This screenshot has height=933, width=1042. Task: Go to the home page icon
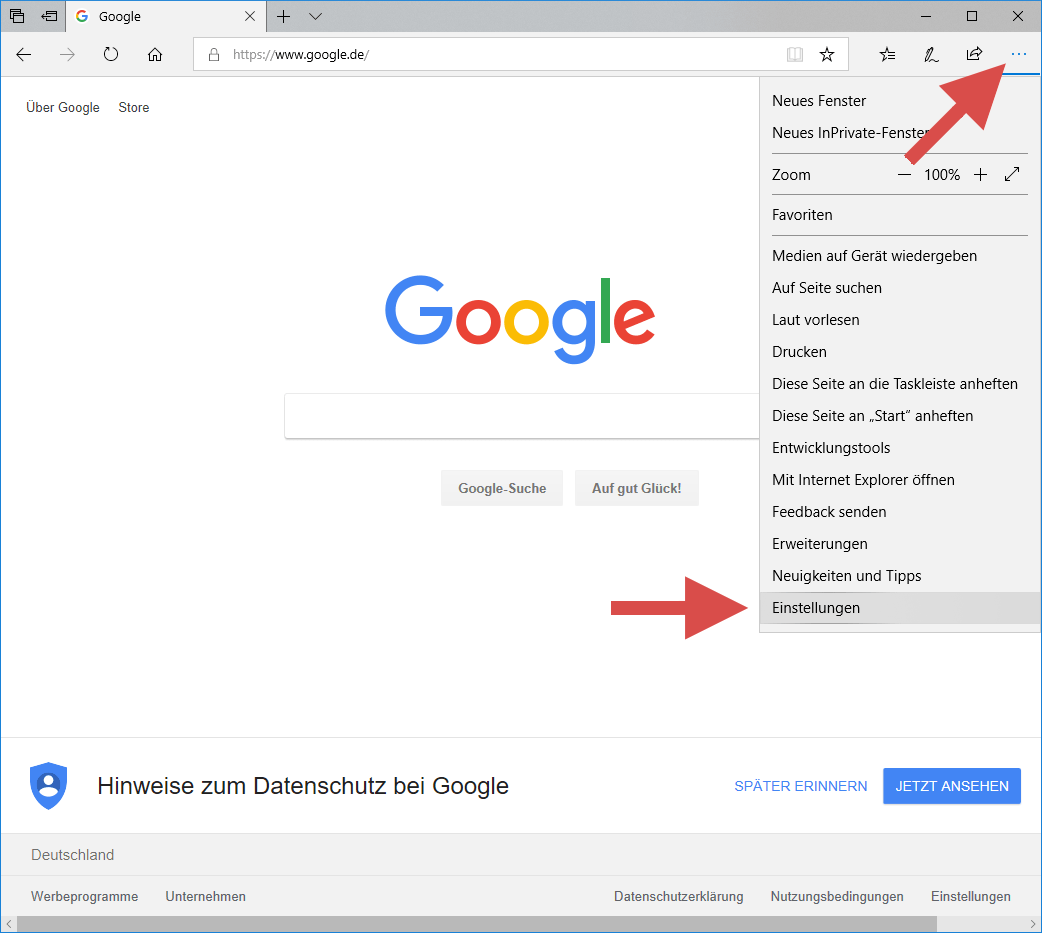point(155,54)
